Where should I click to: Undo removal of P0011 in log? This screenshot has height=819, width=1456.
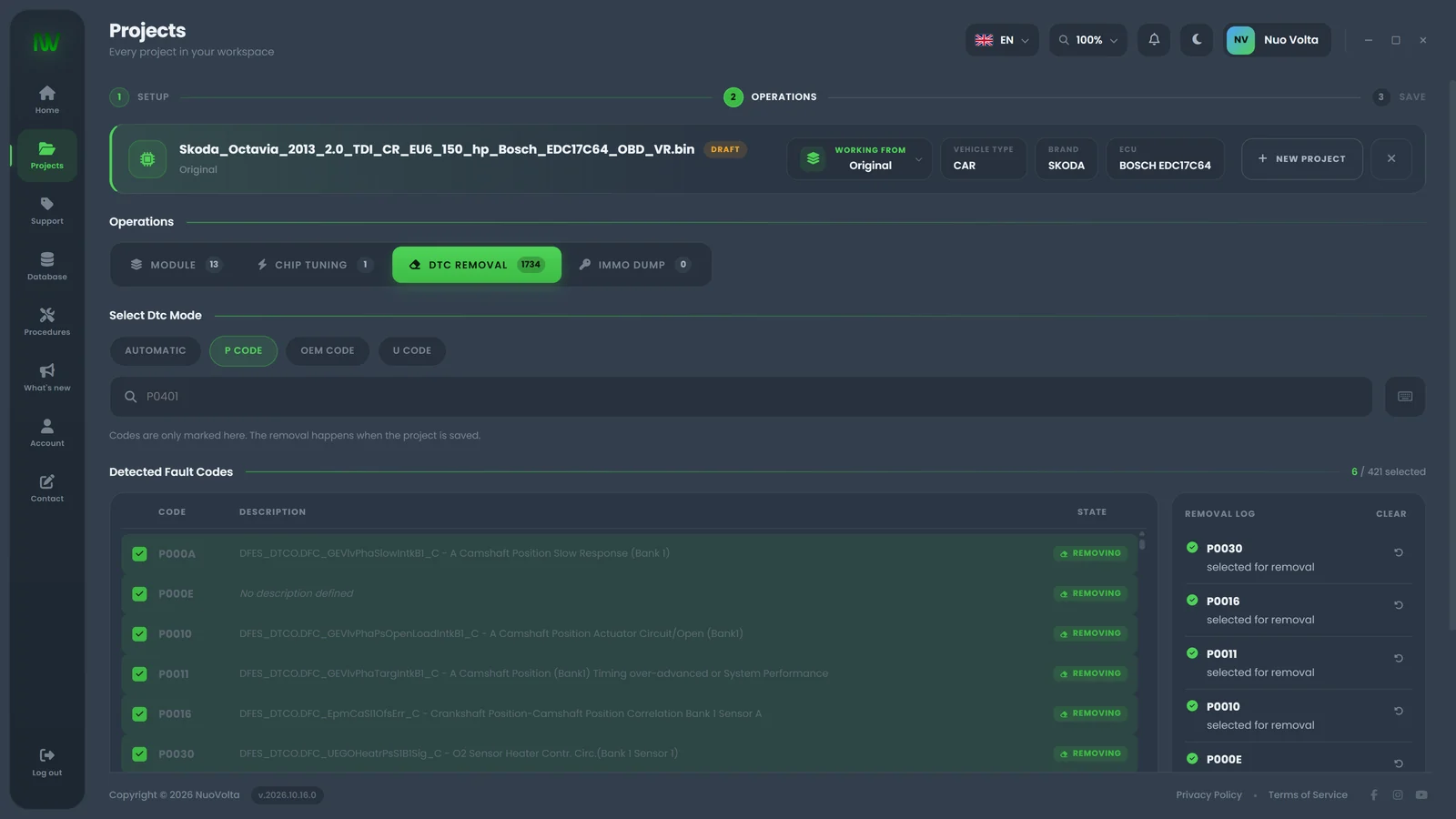[x=1399, y=658]
